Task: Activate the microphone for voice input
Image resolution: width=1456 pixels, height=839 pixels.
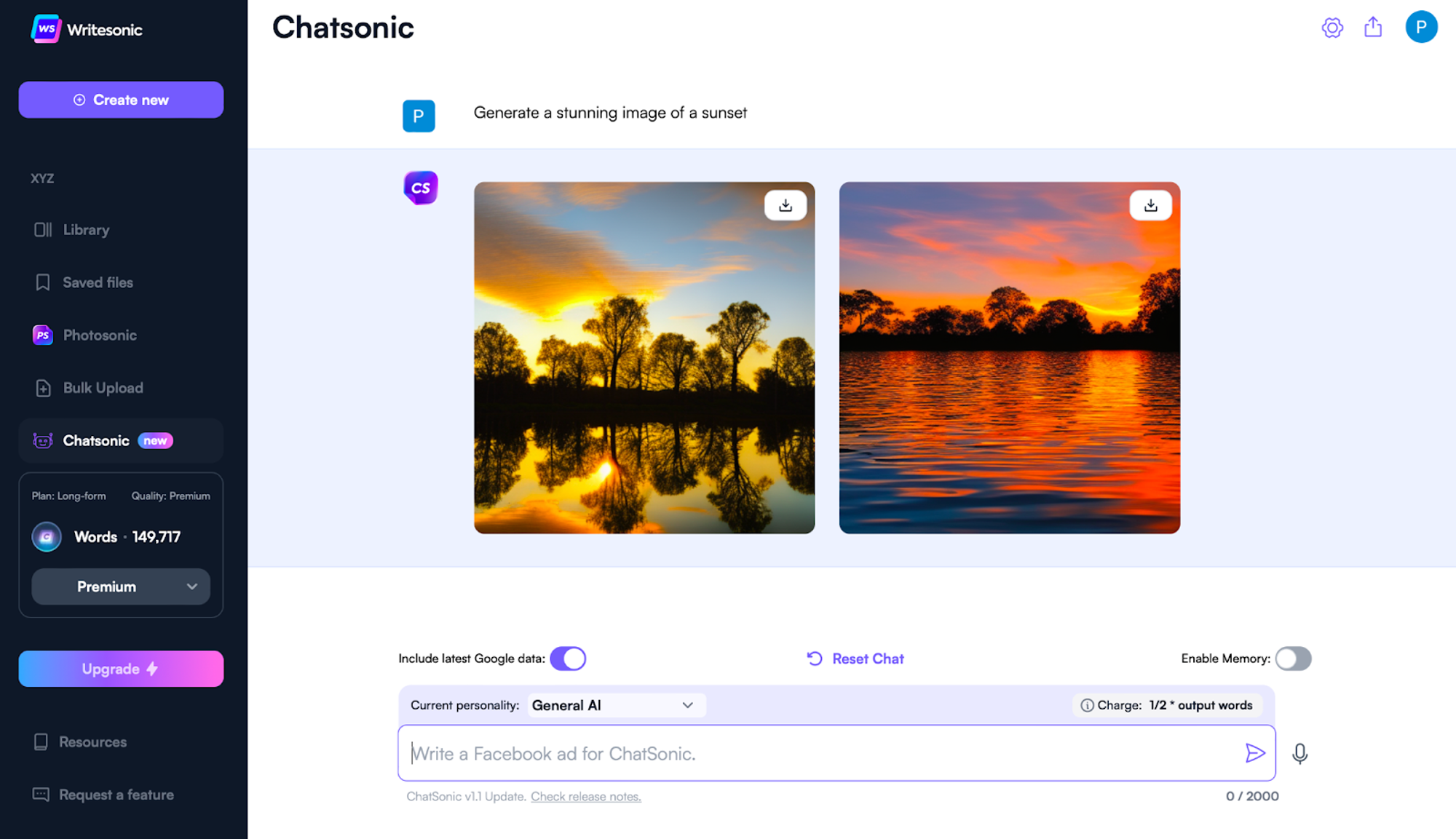Action: tap(1300, 753)
